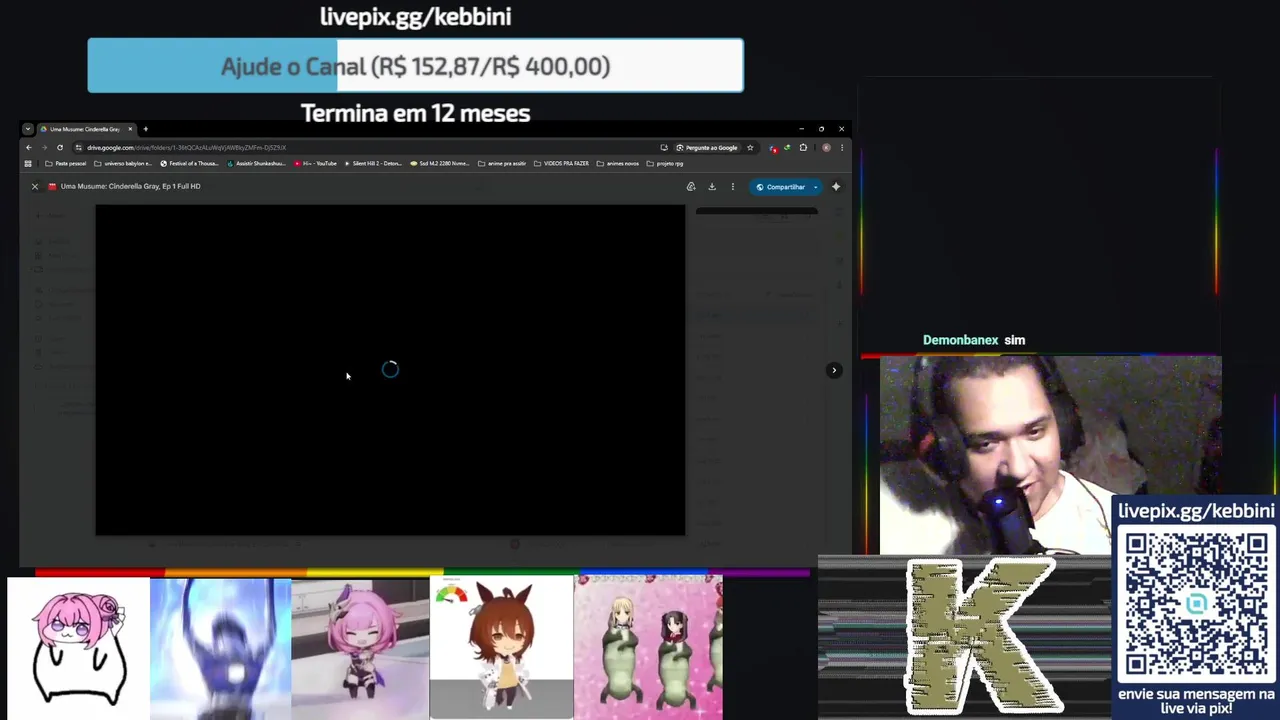The height and width of the screenshot is (720, 1280).
Task: Open the Assistir Shunkashuu bookmark
Action: click(x=256, y=163)
